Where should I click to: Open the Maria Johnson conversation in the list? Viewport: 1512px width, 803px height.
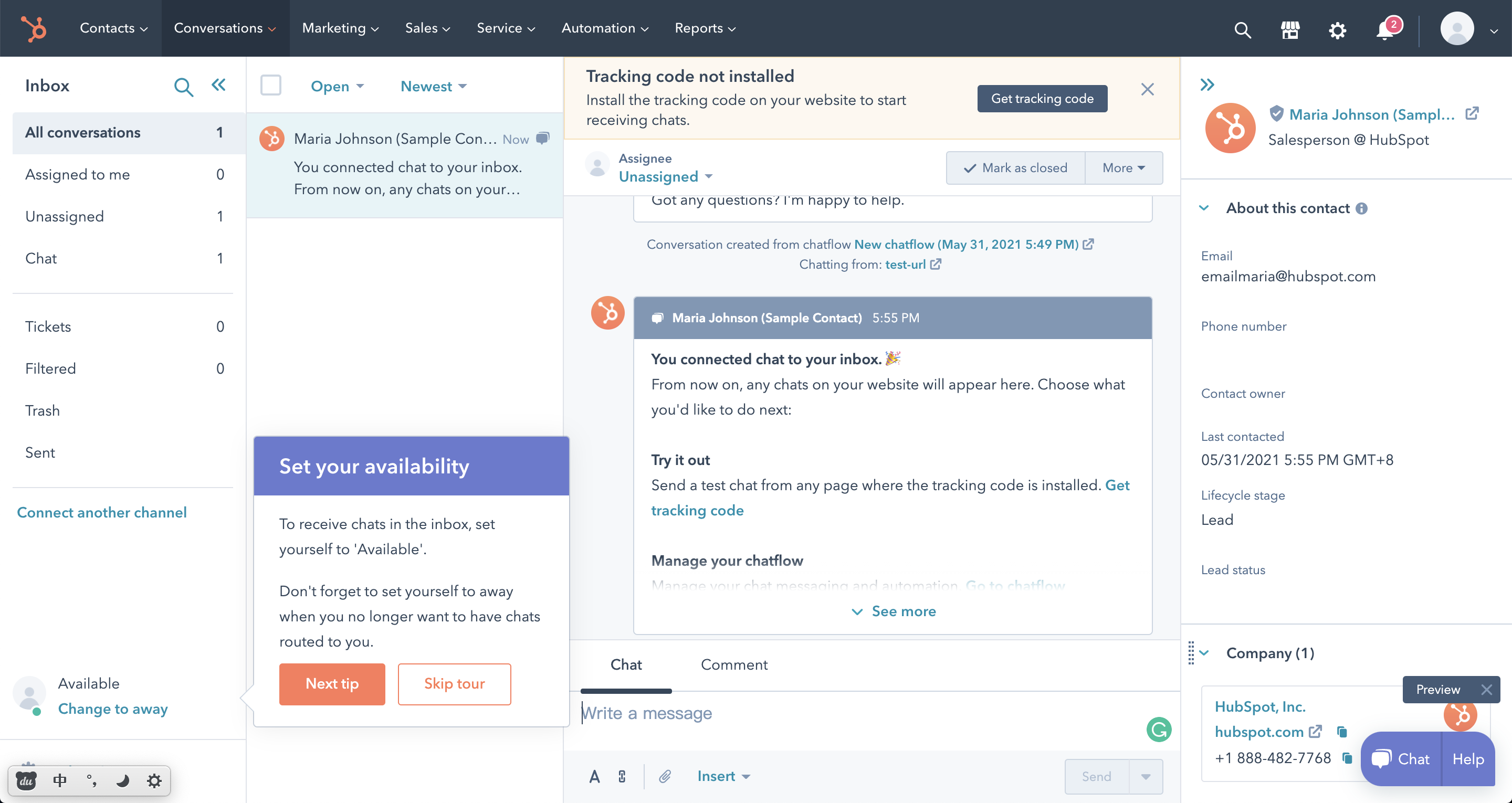point(404,165)
